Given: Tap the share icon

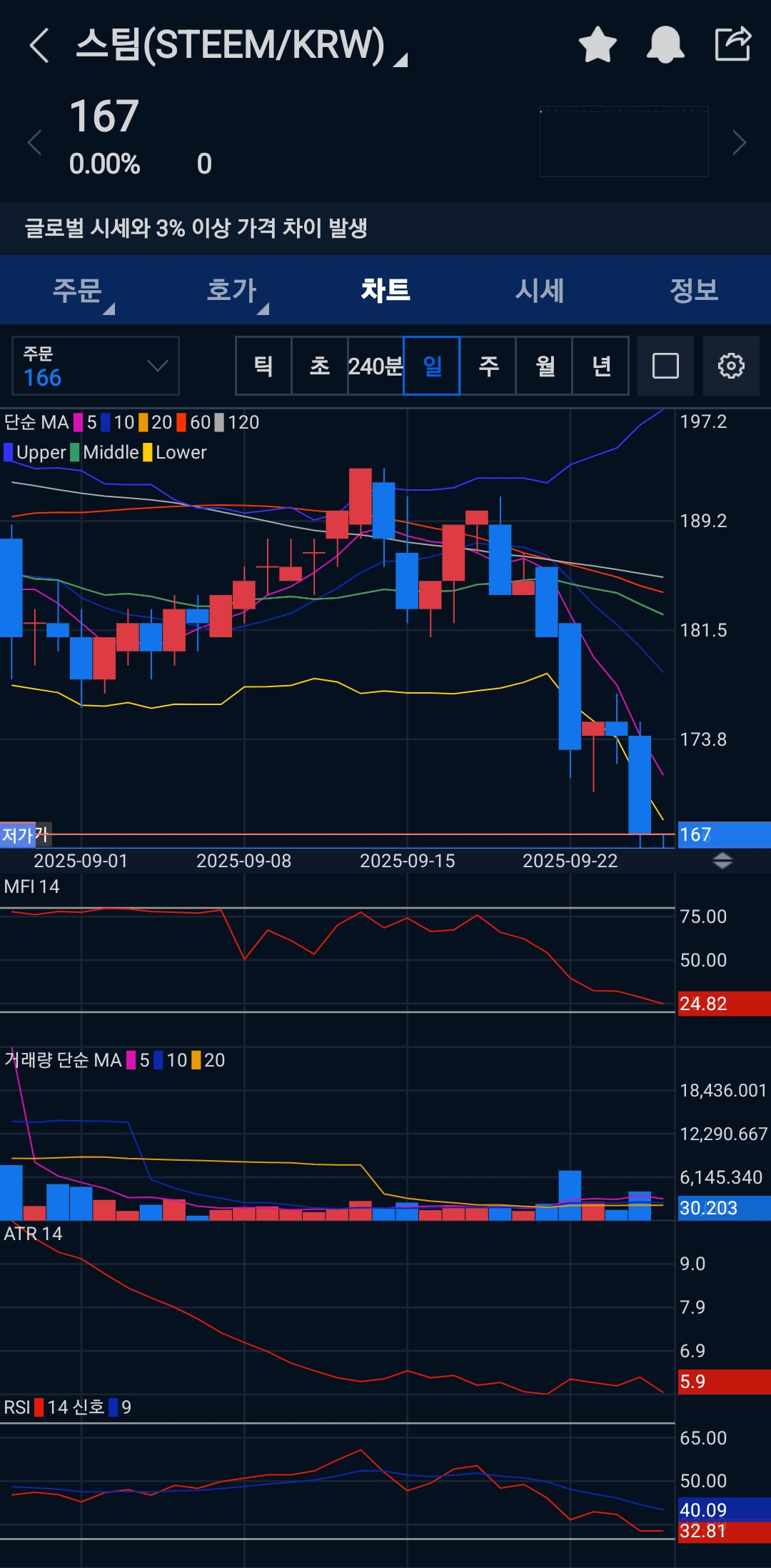Looking at the screenshot, I should tap(733, 44).
